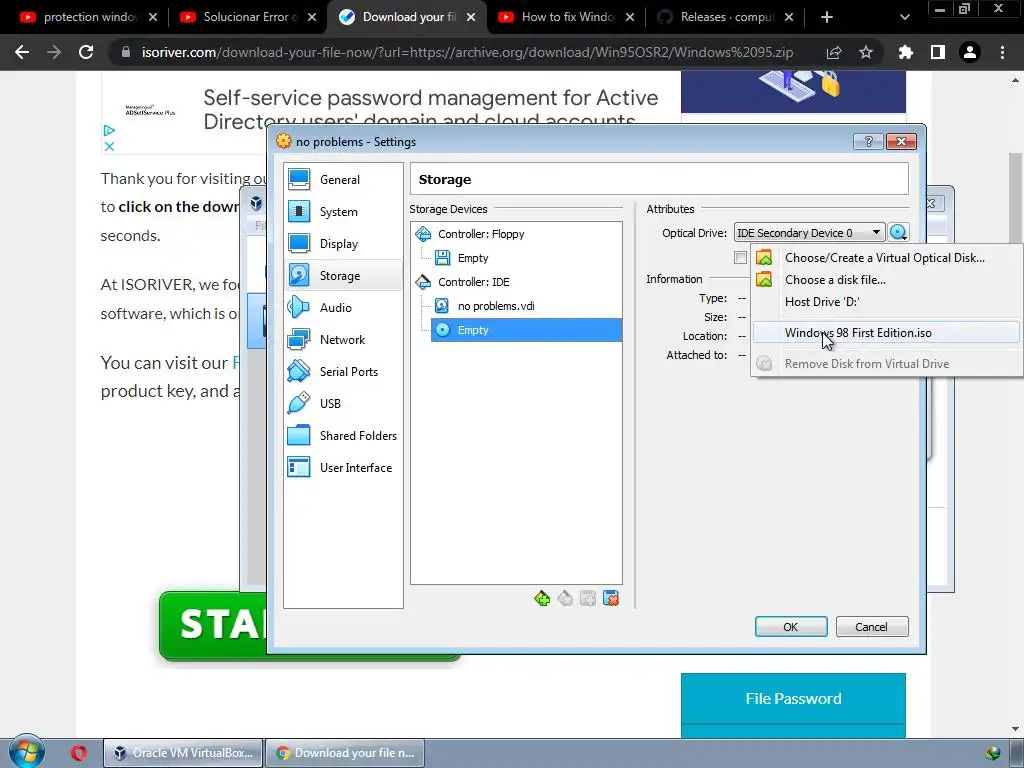This screenshot has width=1024, height=768.
Task: Select the Controller: Floppy tree item
Action: [x=481, y=234]
